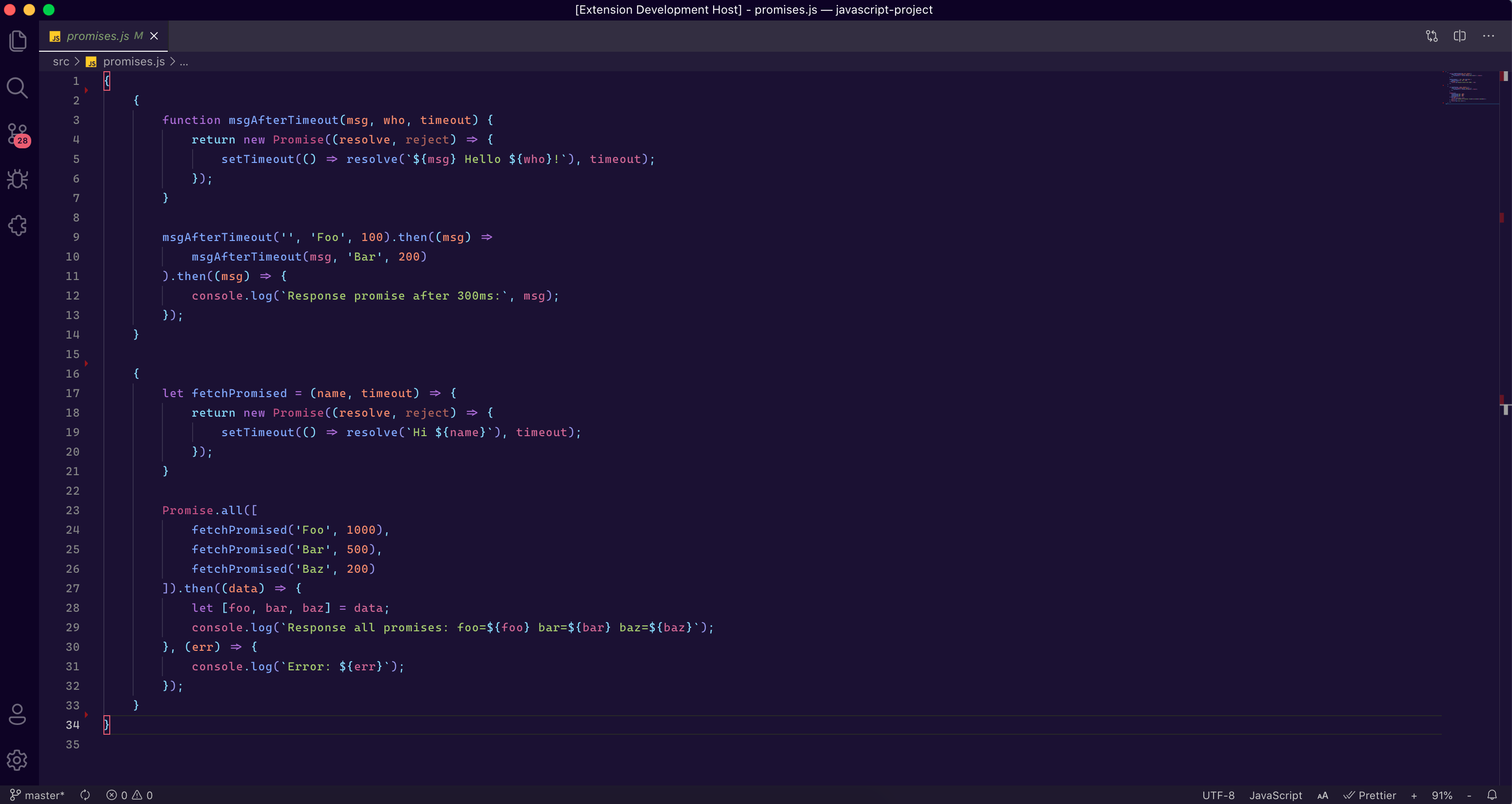
Task: Open the Extensions view
Action: [18, 225]
